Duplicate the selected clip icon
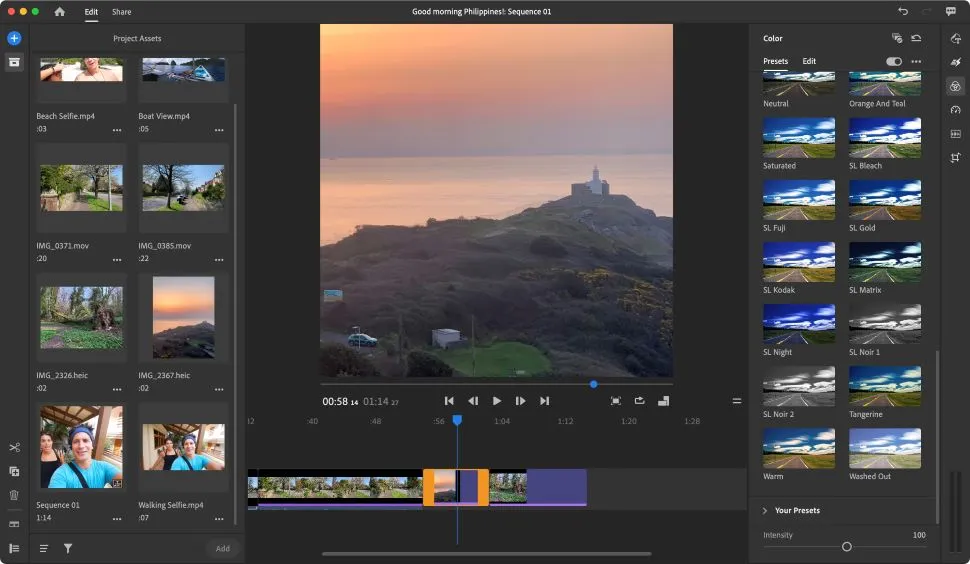Screen dimensions: 970x564 (14, 471)
